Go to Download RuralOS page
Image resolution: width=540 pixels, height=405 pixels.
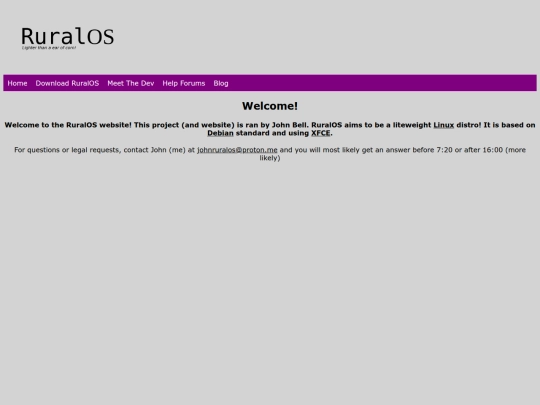[67, 83]
